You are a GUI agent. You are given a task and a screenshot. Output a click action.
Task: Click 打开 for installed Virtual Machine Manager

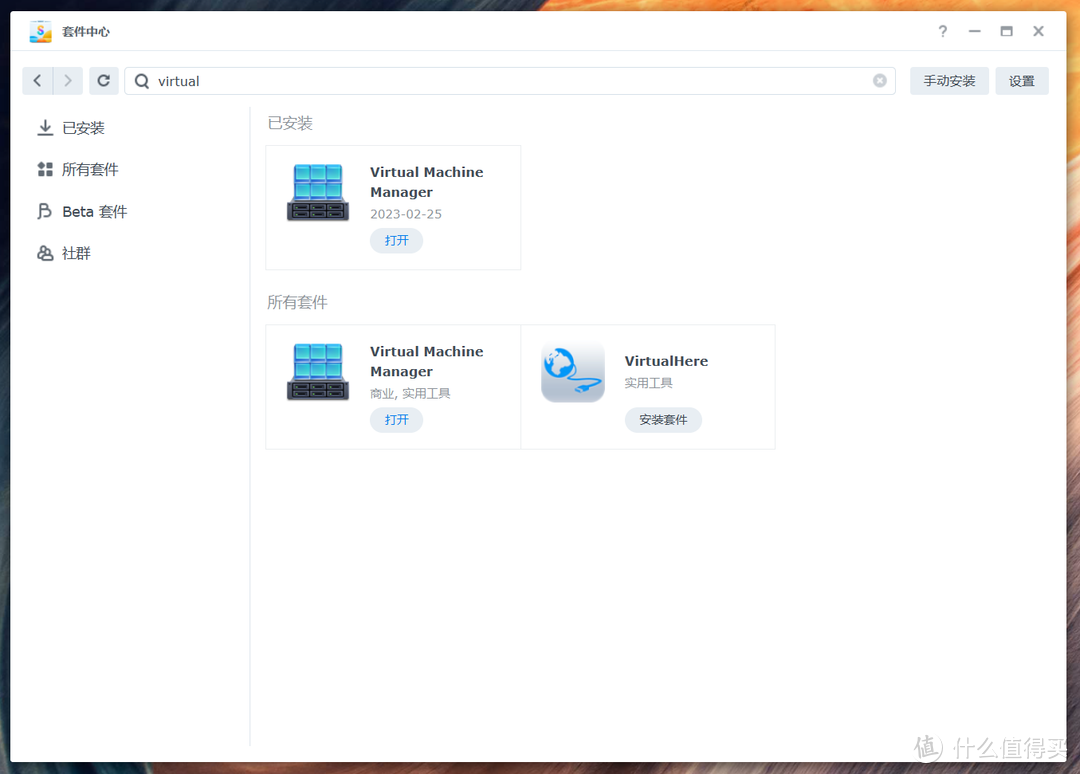pyautogui.click(x=396, y=240)
